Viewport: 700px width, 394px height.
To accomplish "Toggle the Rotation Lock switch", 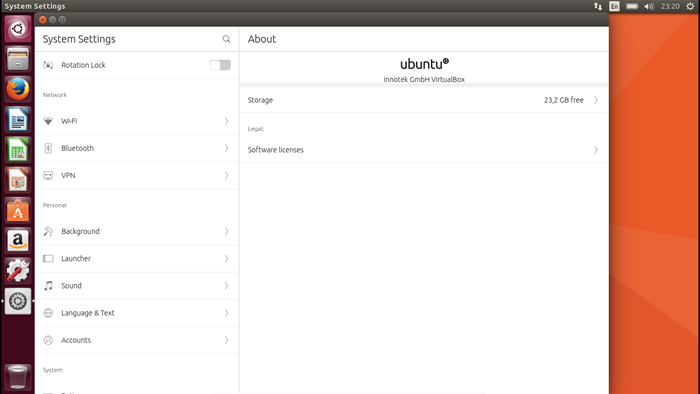I will coord(220,65).
